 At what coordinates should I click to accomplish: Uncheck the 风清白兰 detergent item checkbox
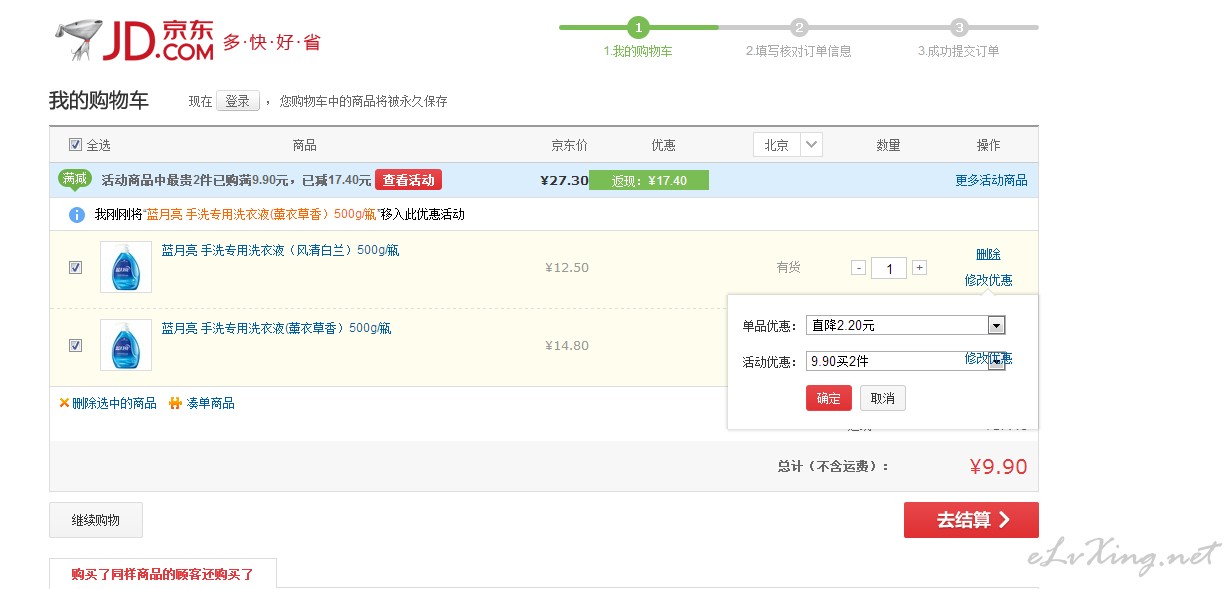75,267
